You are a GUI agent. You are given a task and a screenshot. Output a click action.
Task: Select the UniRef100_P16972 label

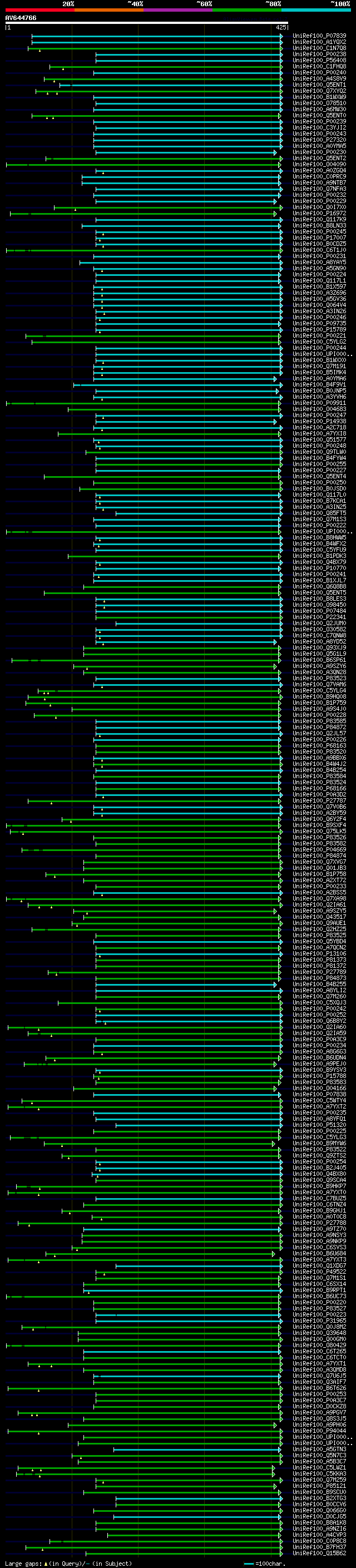pos(319,214)
